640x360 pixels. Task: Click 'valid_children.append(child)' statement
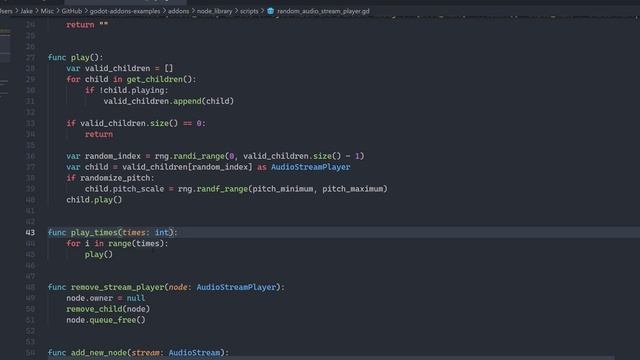(169, 101)
